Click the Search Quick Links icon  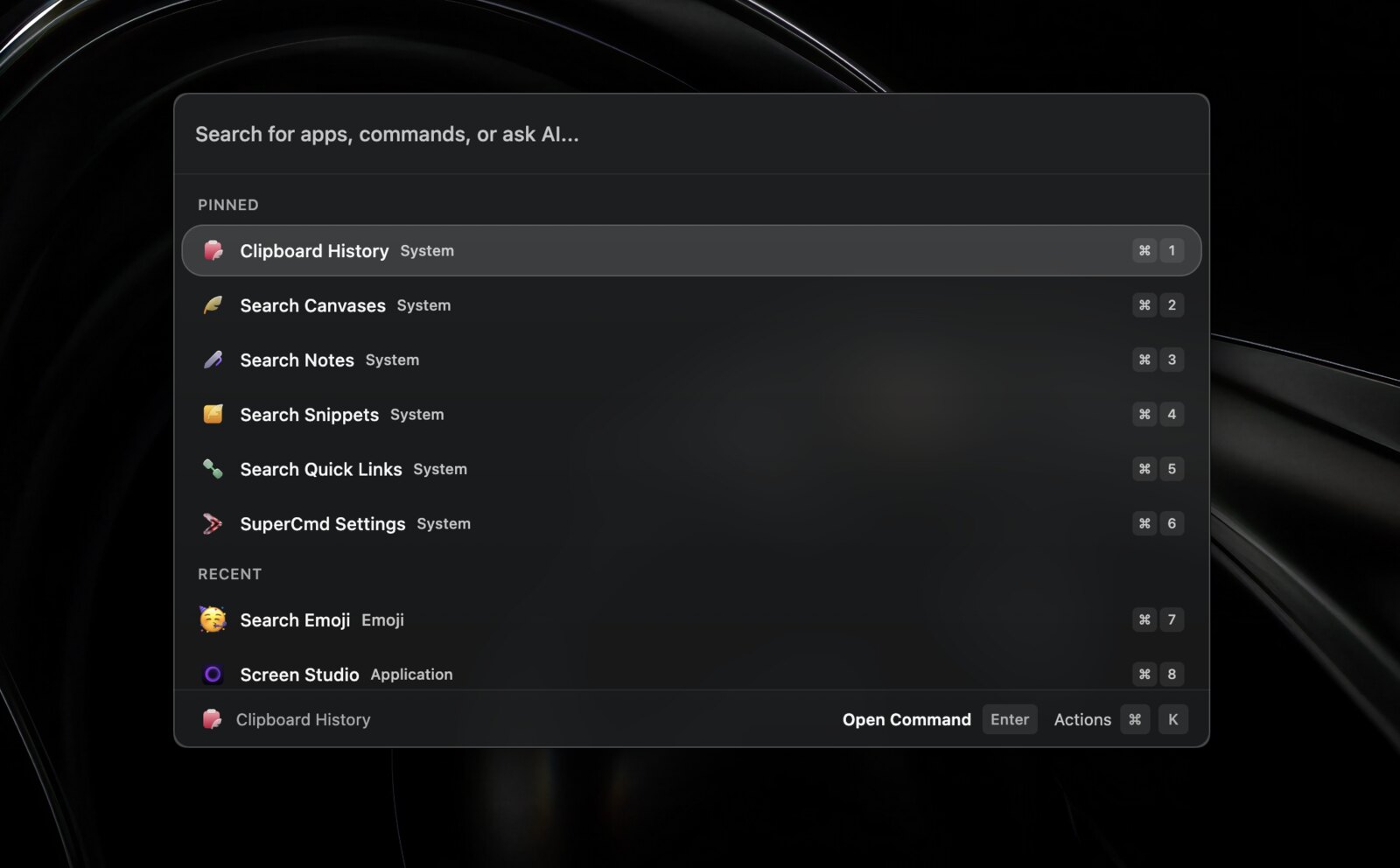213,469
